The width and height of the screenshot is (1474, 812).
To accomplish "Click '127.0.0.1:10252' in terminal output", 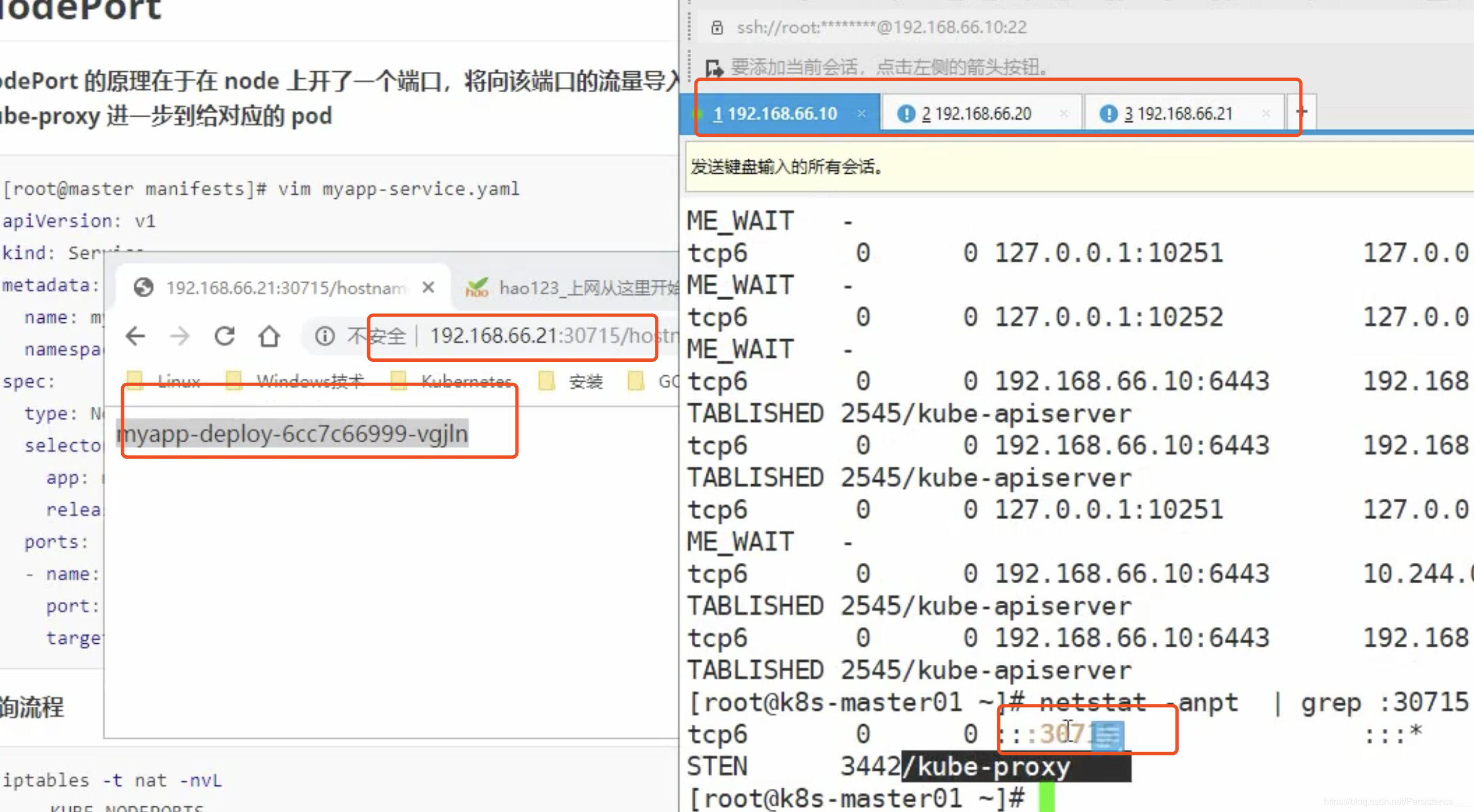I will coord(1109,317).
